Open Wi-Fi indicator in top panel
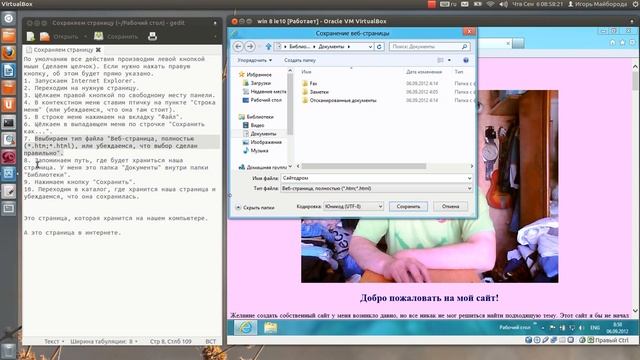640x360 pixels. [490, 4]
